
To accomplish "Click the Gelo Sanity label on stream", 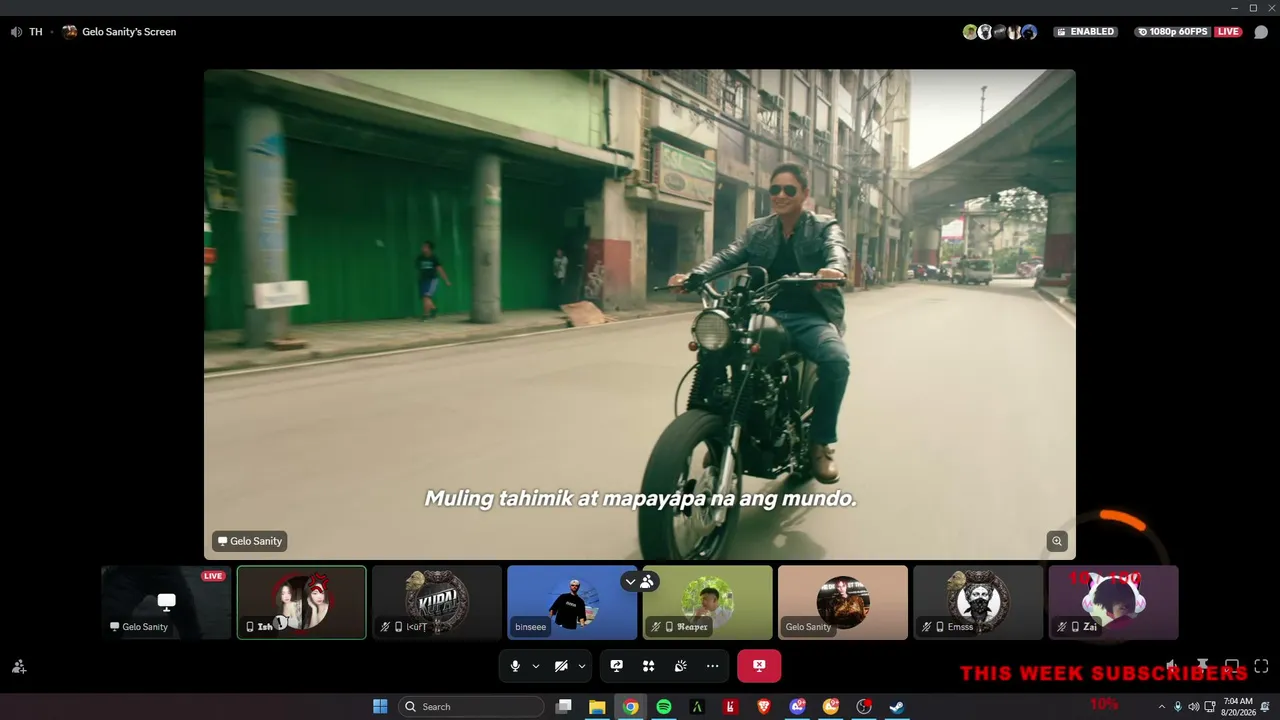I will click(250, 541).
